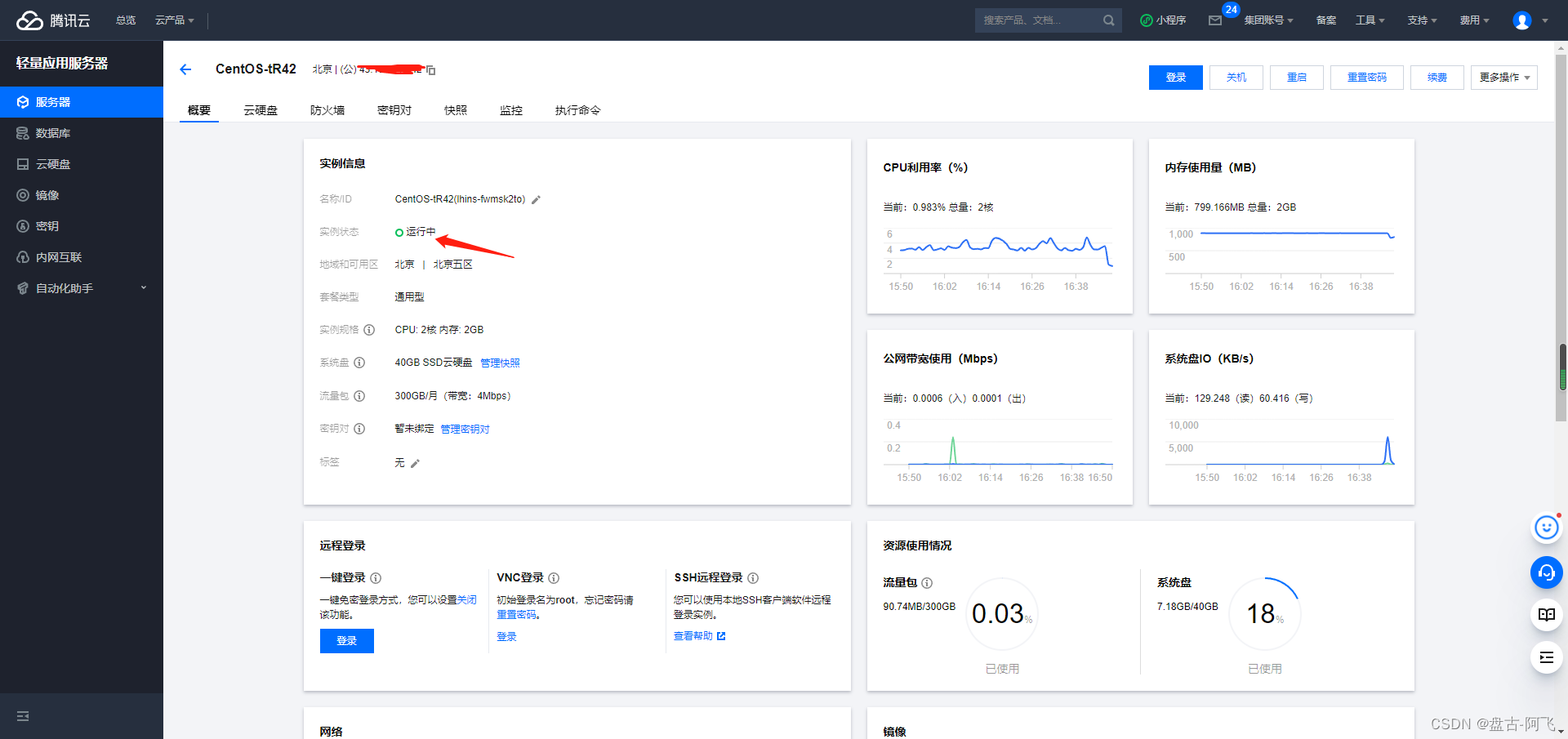Open the mail messages icon

click(1215, 20)
